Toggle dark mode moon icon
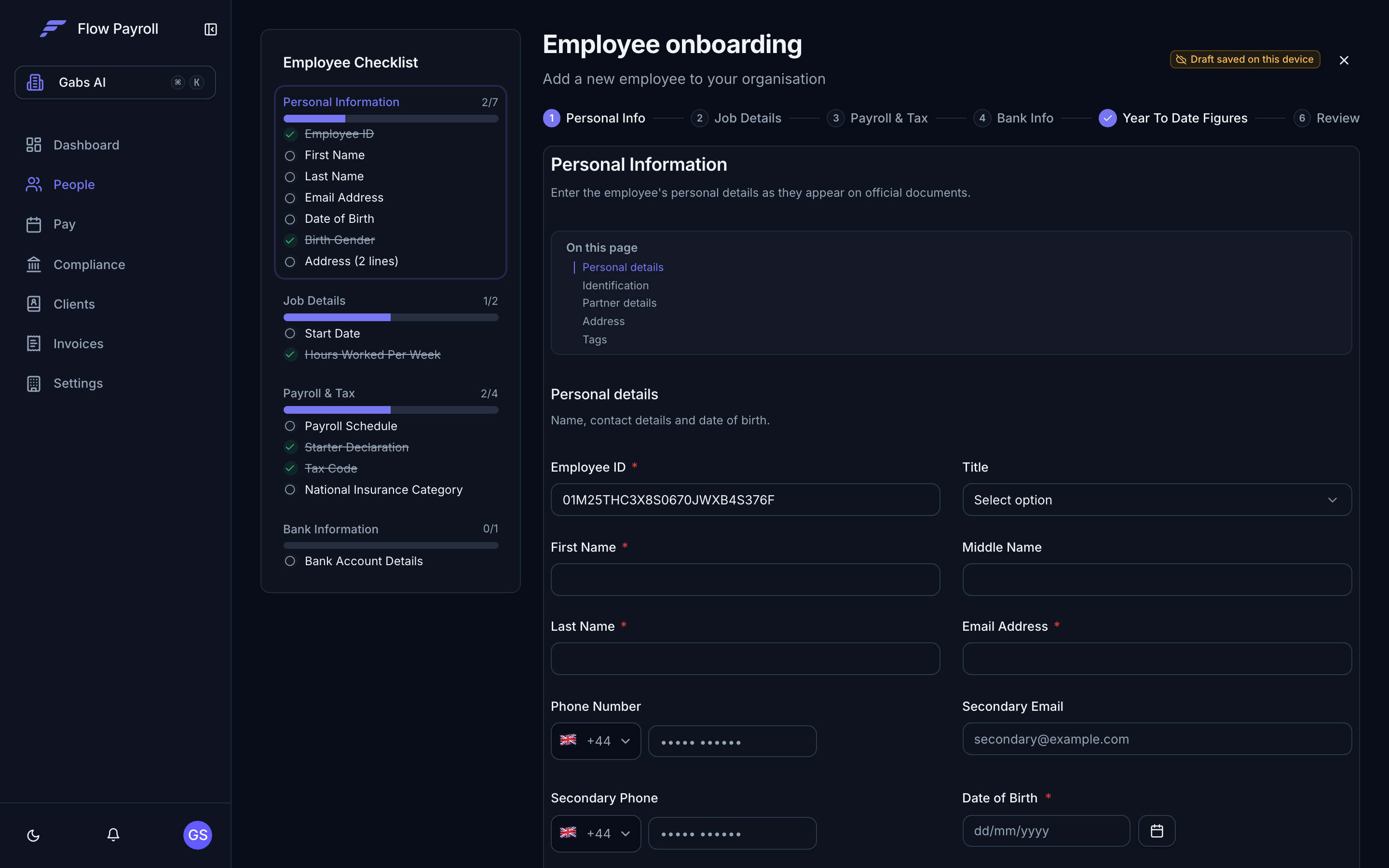The height and width of the screenshot is (868, 1389). point(33,835)
